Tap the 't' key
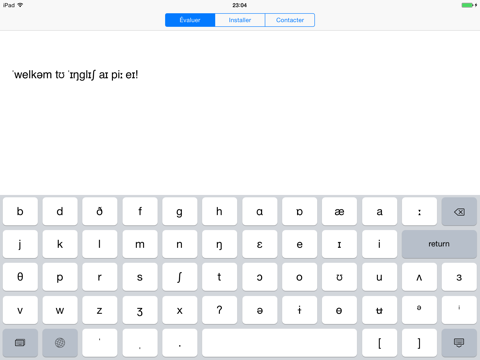This screenshot has width=480, height=360. [219, 277]
